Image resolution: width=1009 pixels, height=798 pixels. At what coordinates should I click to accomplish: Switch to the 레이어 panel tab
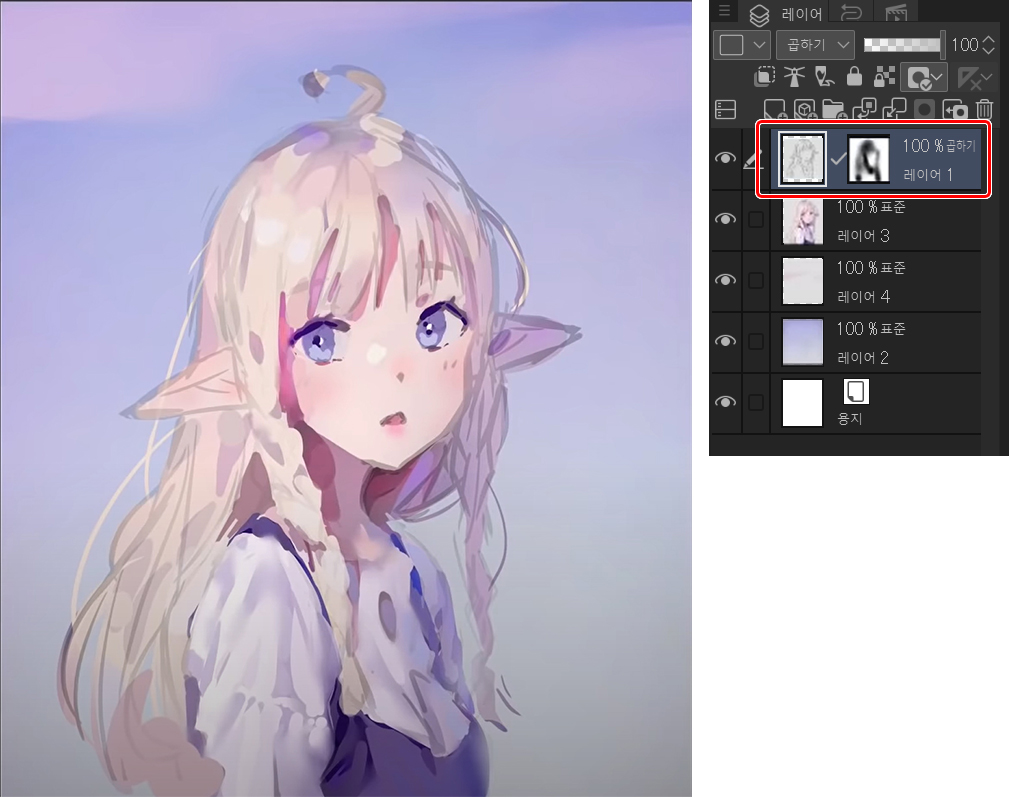(789, 13)
